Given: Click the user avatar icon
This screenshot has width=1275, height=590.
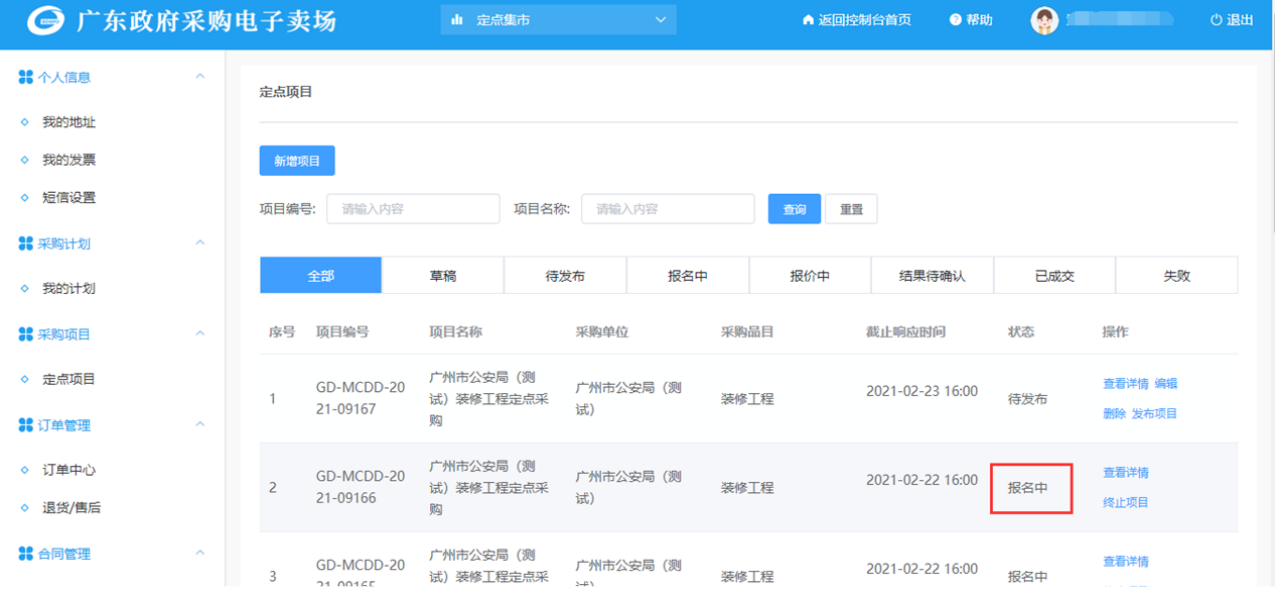Looking at the screenshot, I should pos(1044,21).
